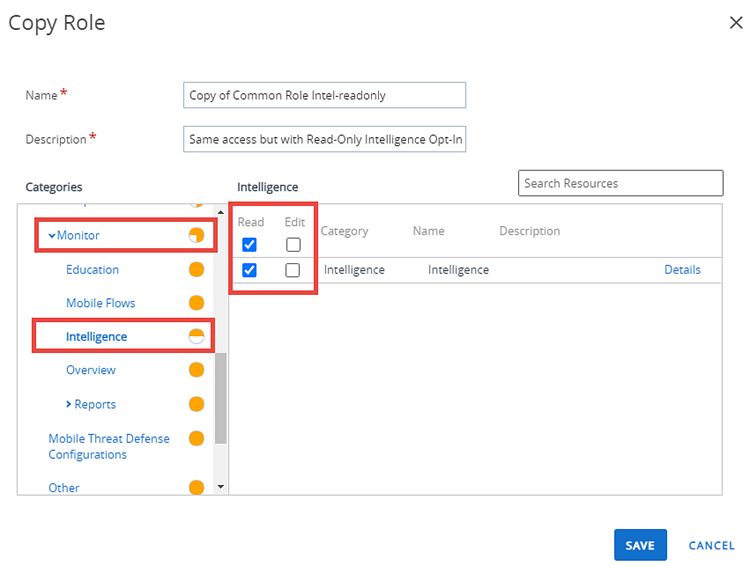750x566 pixels.
Task: Collapse the Monitor category
Action: [52, 235]
